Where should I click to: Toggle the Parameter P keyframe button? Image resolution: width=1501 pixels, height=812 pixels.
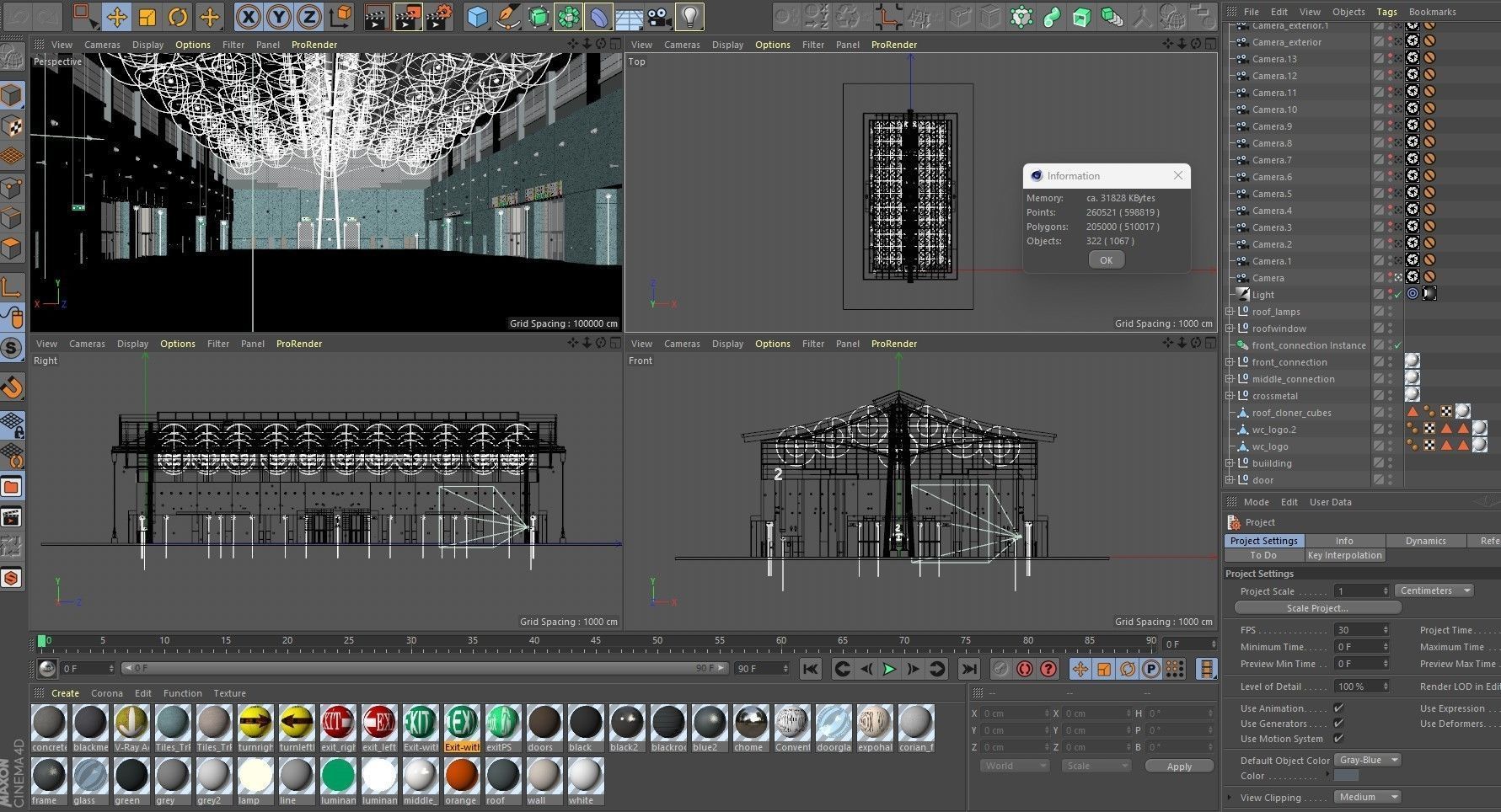point(1151,669)
